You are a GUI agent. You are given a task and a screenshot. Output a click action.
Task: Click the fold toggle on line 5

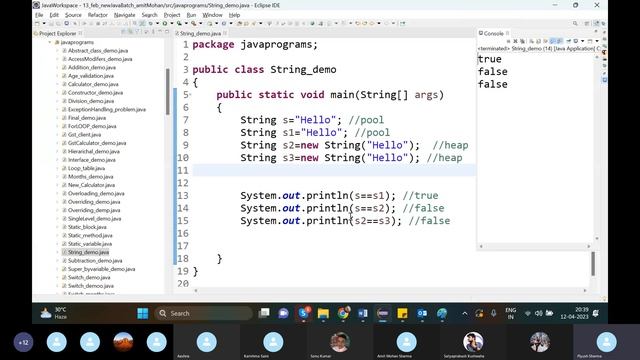tap(190, 95)
